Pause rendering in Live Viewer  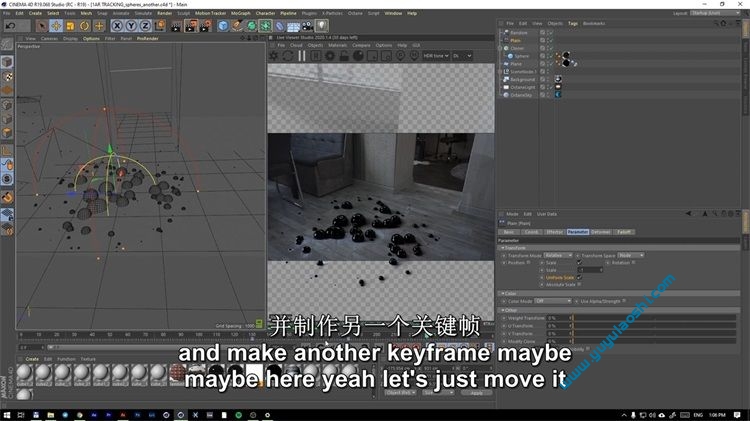[x=302, y=56]
